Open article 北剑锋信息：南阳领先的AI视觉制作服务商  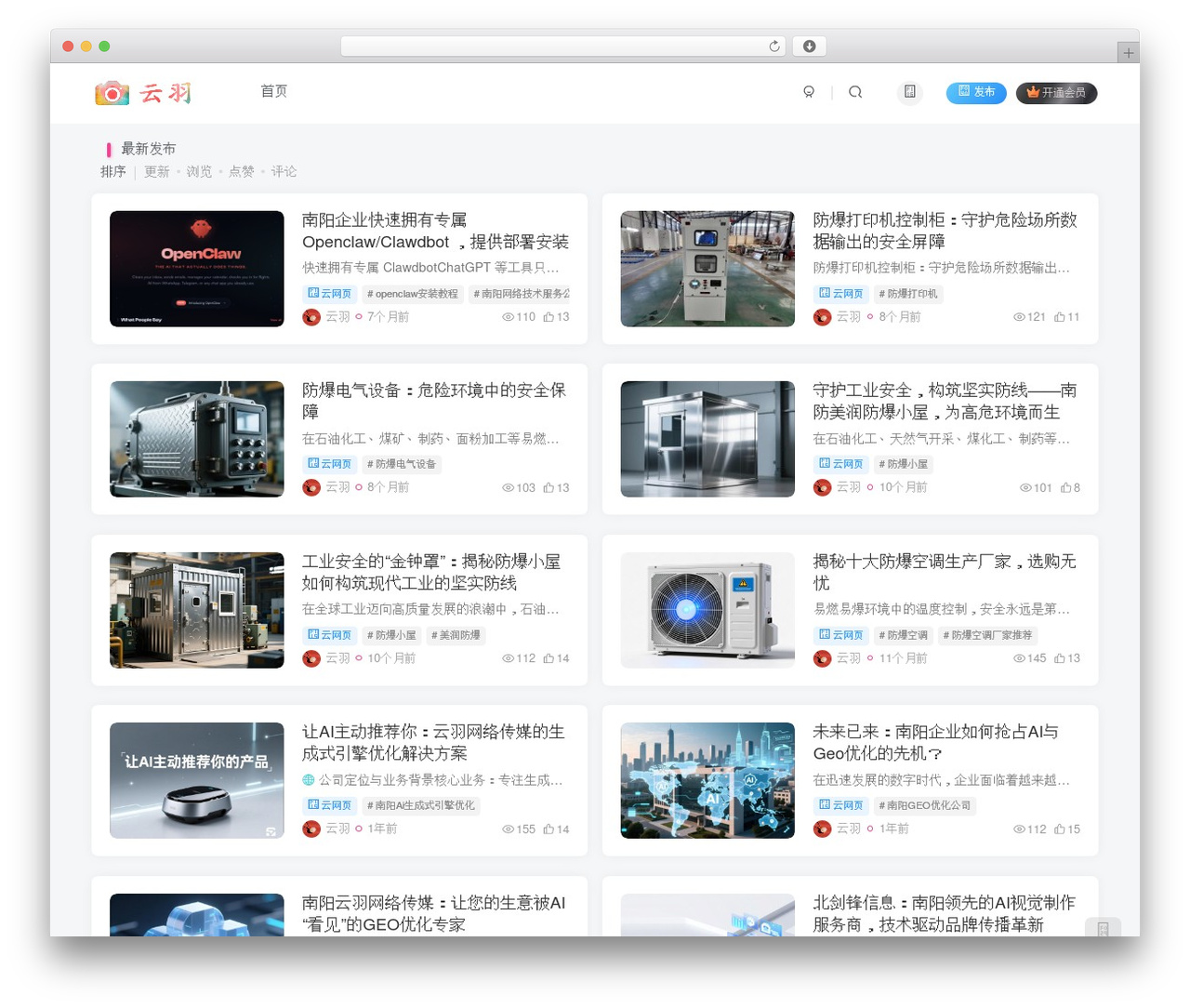(x=945, y=913)
